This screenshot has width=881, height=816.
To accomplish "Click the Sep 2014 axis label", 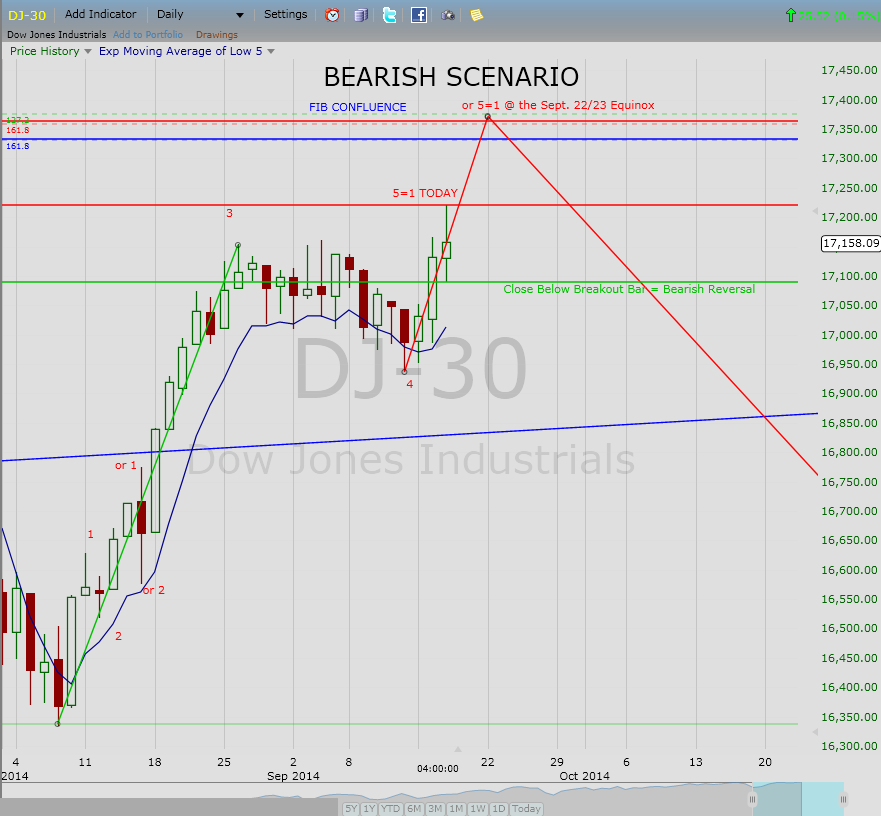I will click(x=293, y=776).
